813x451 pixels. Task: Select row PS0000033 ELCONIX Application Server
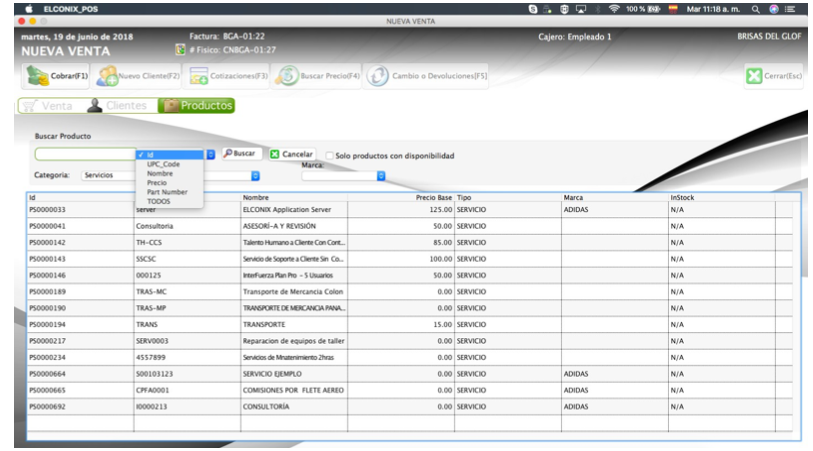click(410, 209)
